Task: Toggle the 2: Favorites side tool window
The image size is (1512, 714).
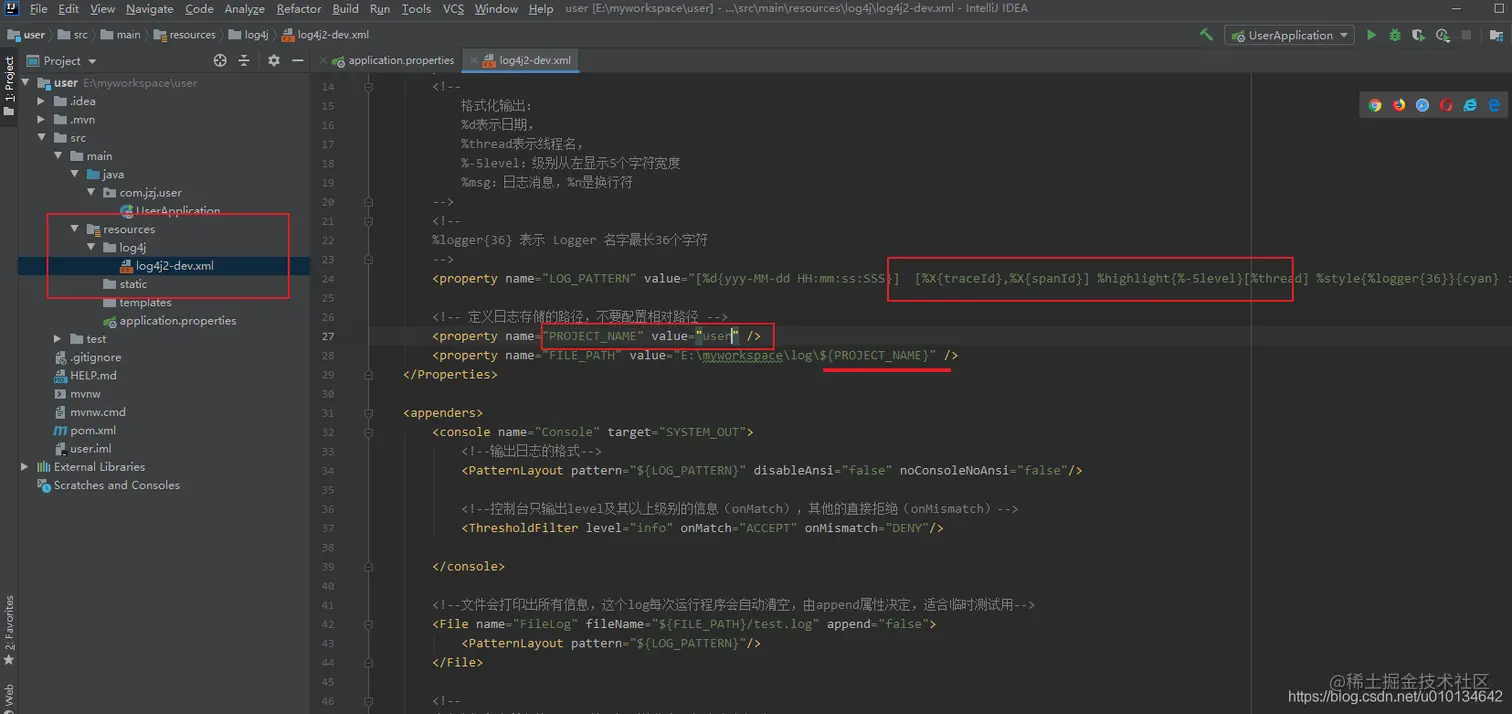Action: point(9,632)
